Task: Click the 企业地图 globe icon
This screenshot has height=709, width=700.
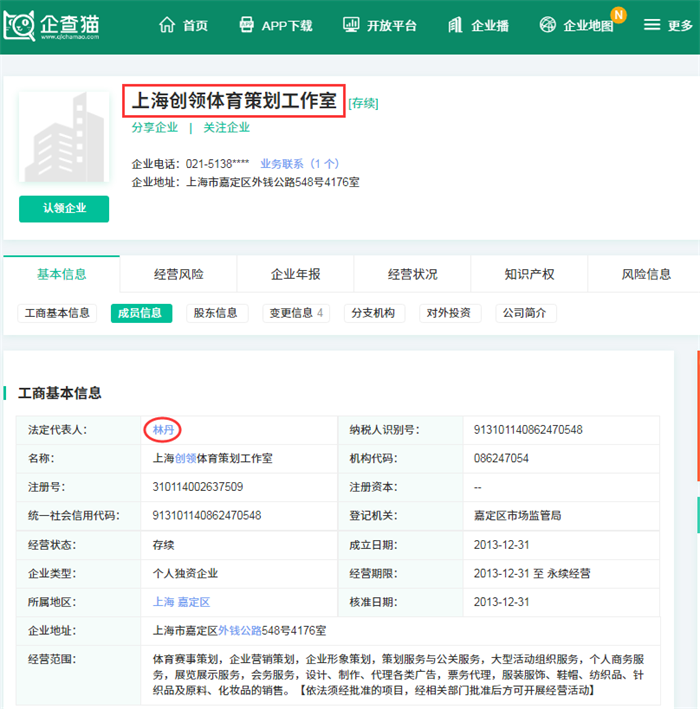Action: pyautogui.click(x=548, y=25)
